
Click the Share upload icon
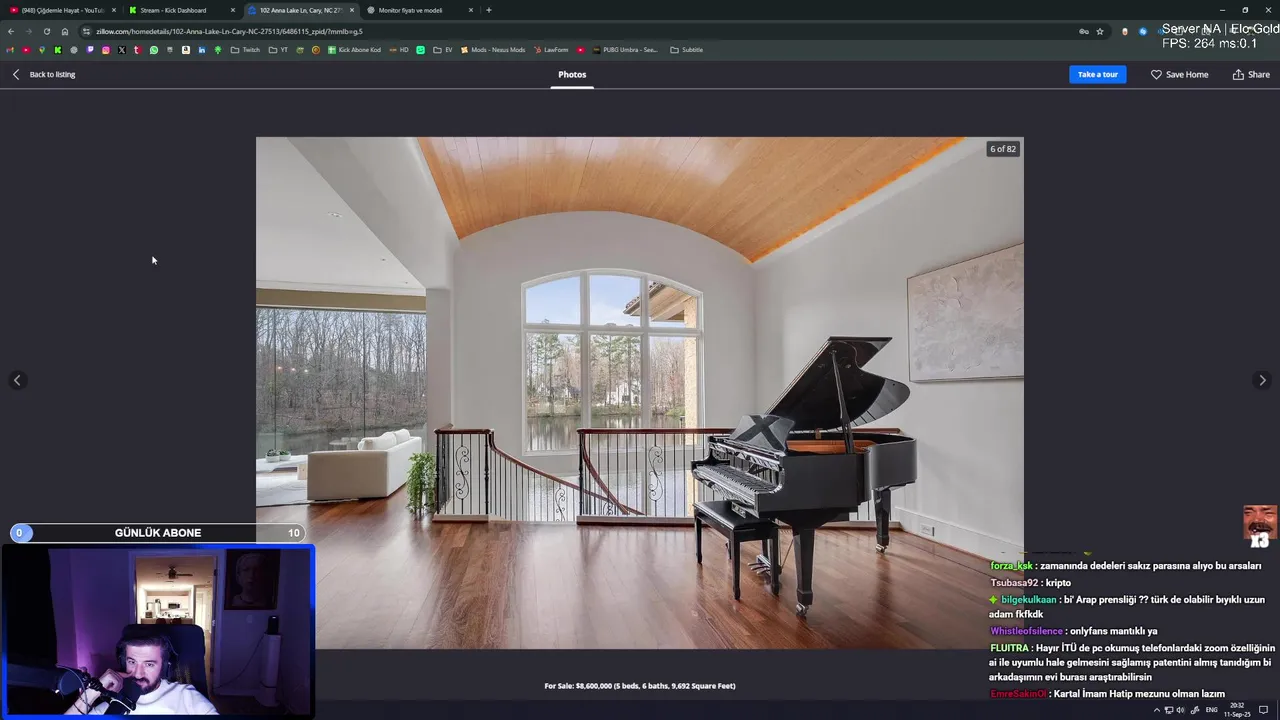coord(1238,74)
